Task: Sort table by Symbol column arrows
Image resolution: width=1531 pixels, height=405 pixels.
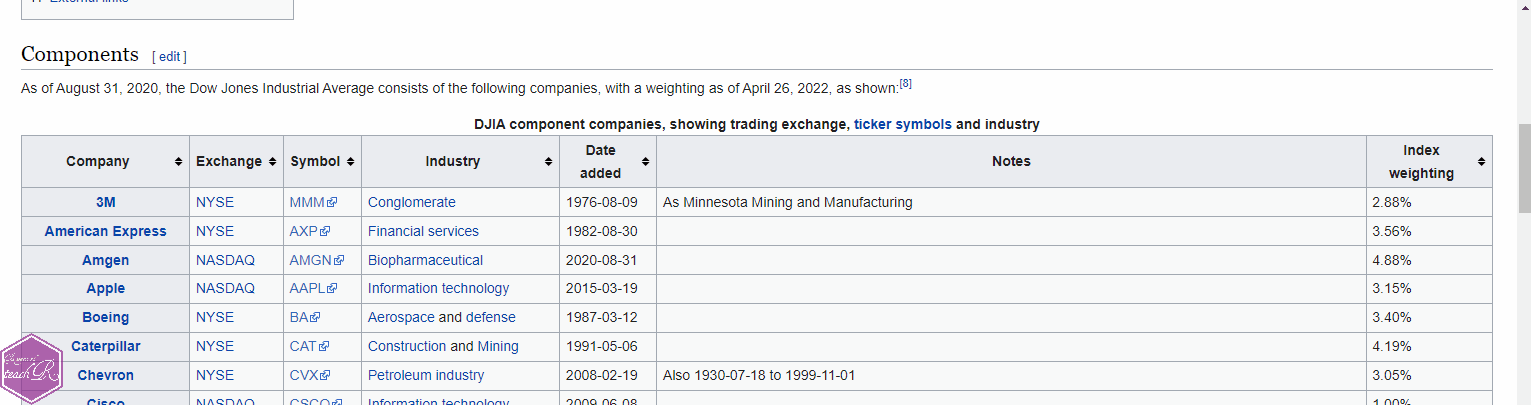Action: point(350,162)
